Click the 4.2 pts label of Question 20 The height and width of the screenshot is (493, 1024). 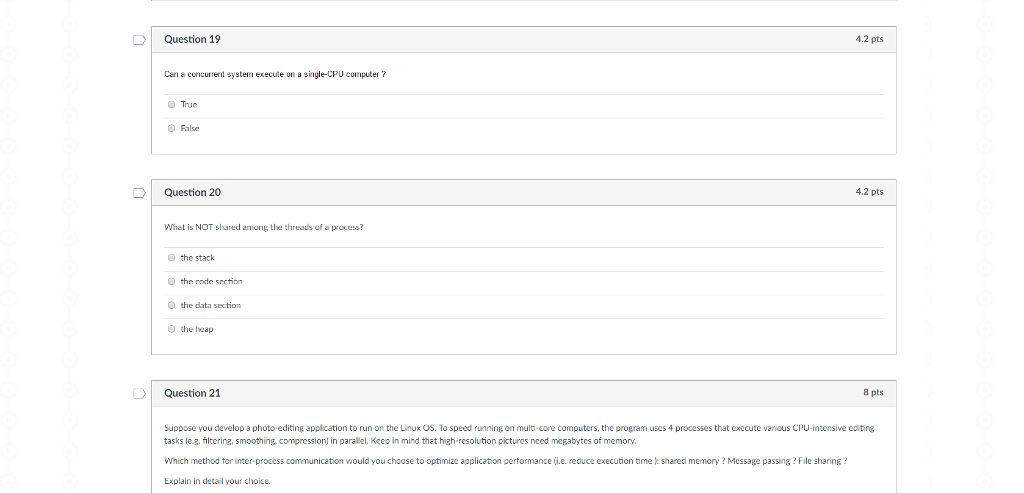pos(869,192)
